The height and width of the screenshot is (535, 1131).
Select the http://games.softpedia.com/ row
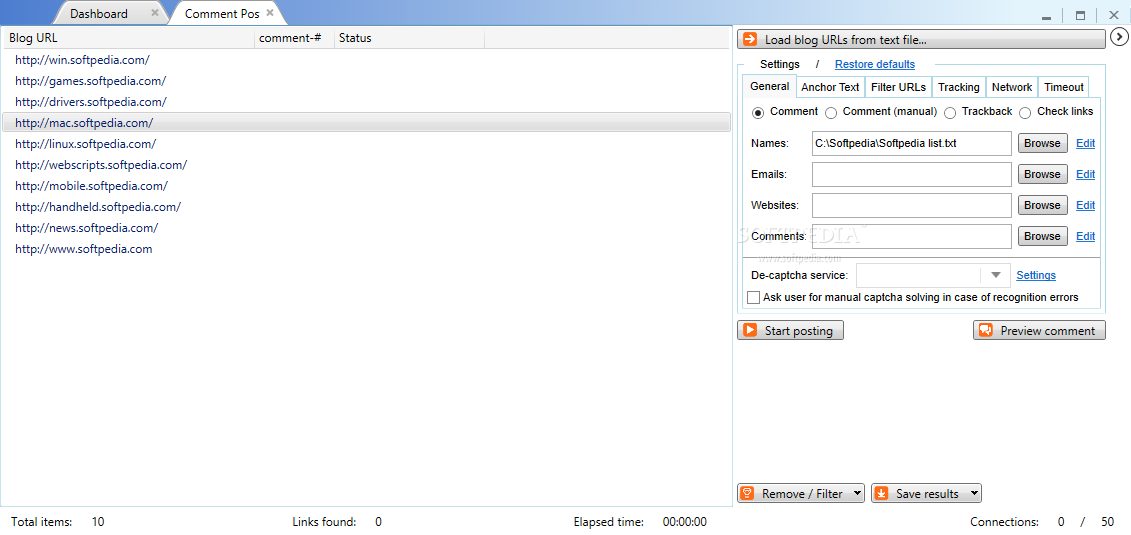tap(366, 81)
